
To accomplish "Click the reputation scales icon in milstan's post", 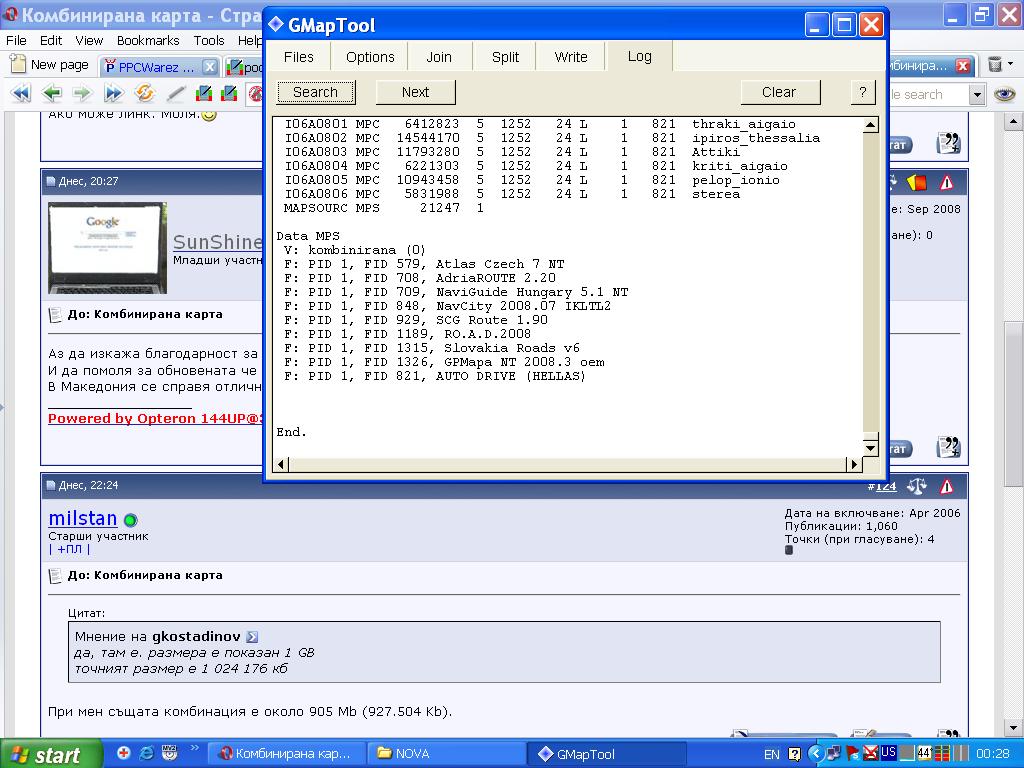I will pyautogui.click(x=916, y=486).
